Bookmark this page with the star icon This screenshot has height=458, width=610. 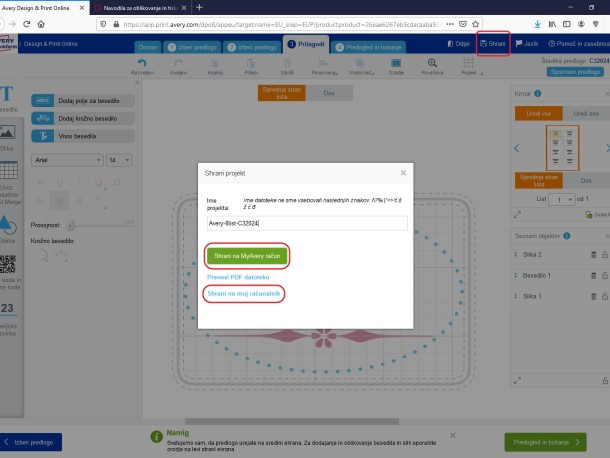[475, 24]
